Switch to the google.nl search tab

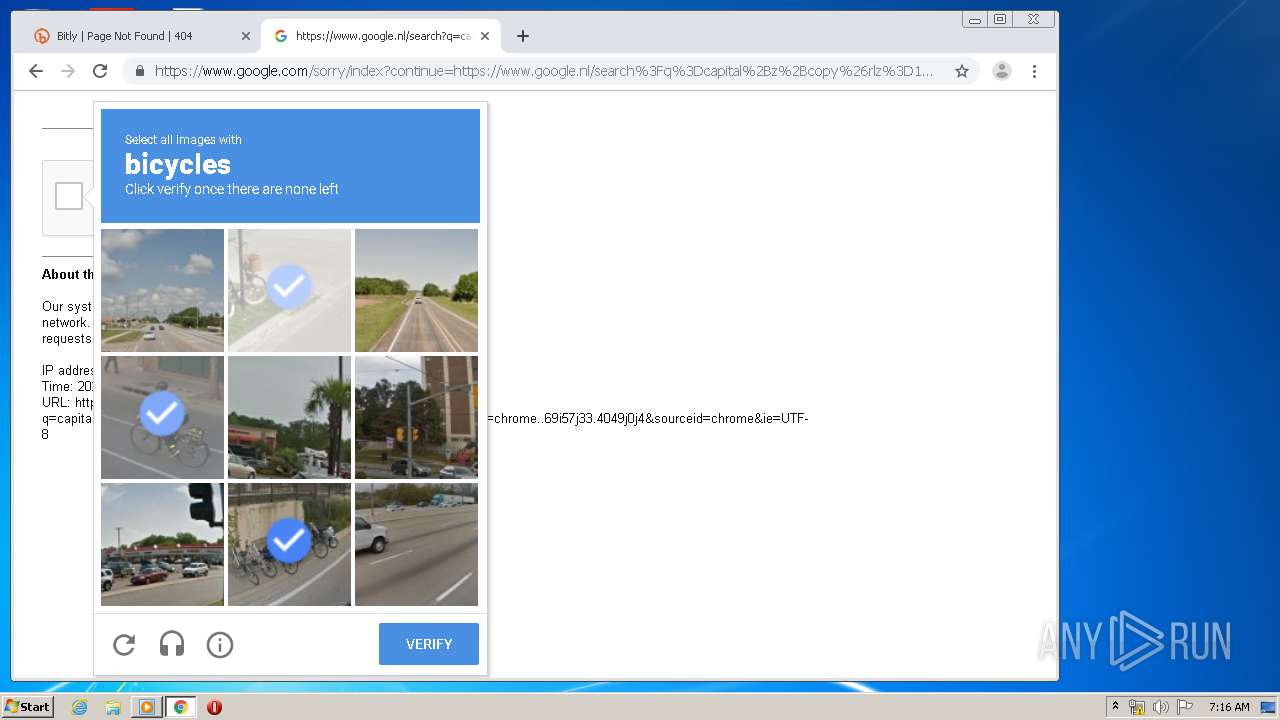[x=382, y=36]
